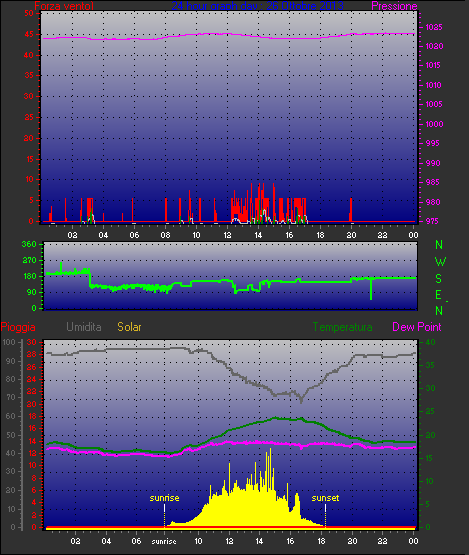This screenshot has height=555, width=469.
Task: Click the Umidita legend label
Action: pos(84,327)
